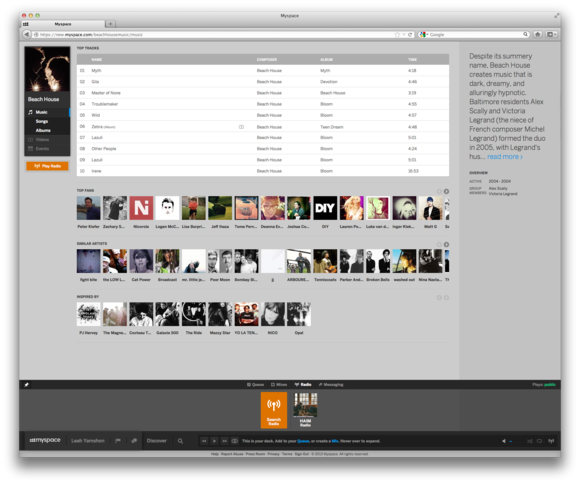This screenshot has width=580, height=484.
Task: Click the orange Search Radio tile
Action: coord(274,410)
